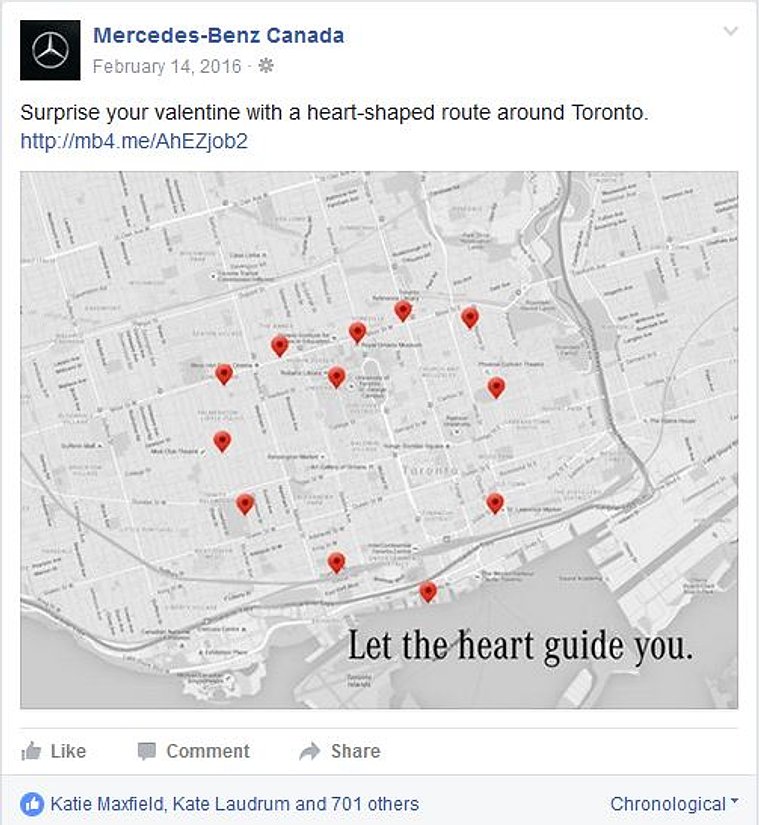Image resolution: width=759 pixels, height=825 pixels.
Task: Click the Share arrow icon
Action: point(310,751)
